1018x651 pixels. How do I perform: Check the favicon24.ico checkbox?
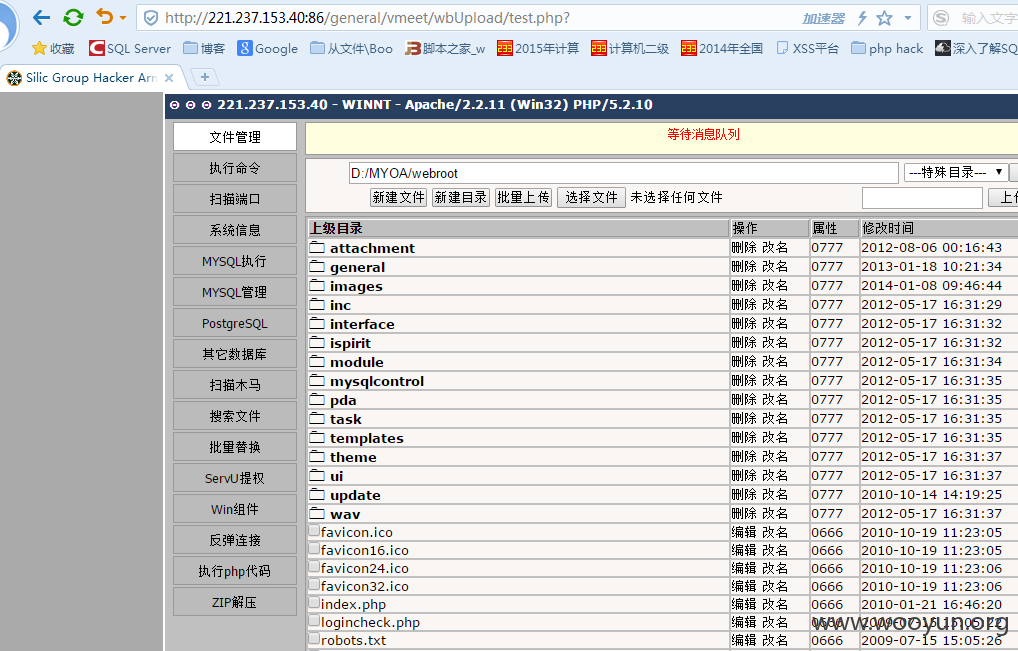[314, 567]
